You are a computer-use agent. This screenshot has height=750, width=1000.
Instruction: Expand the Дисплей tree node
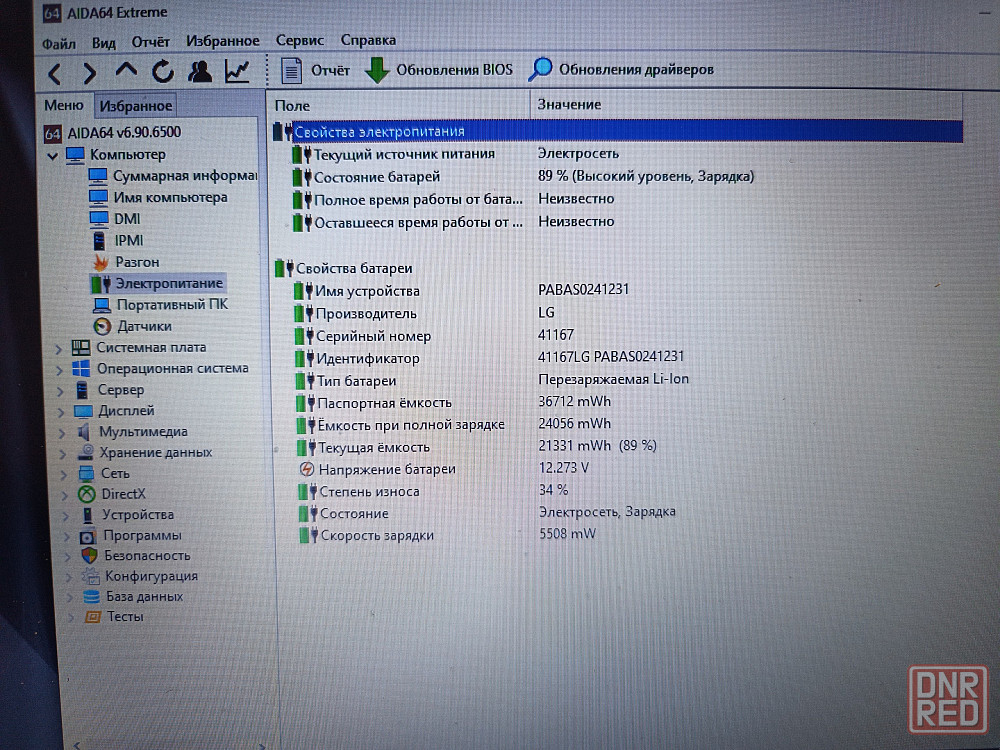pos(62,412)
